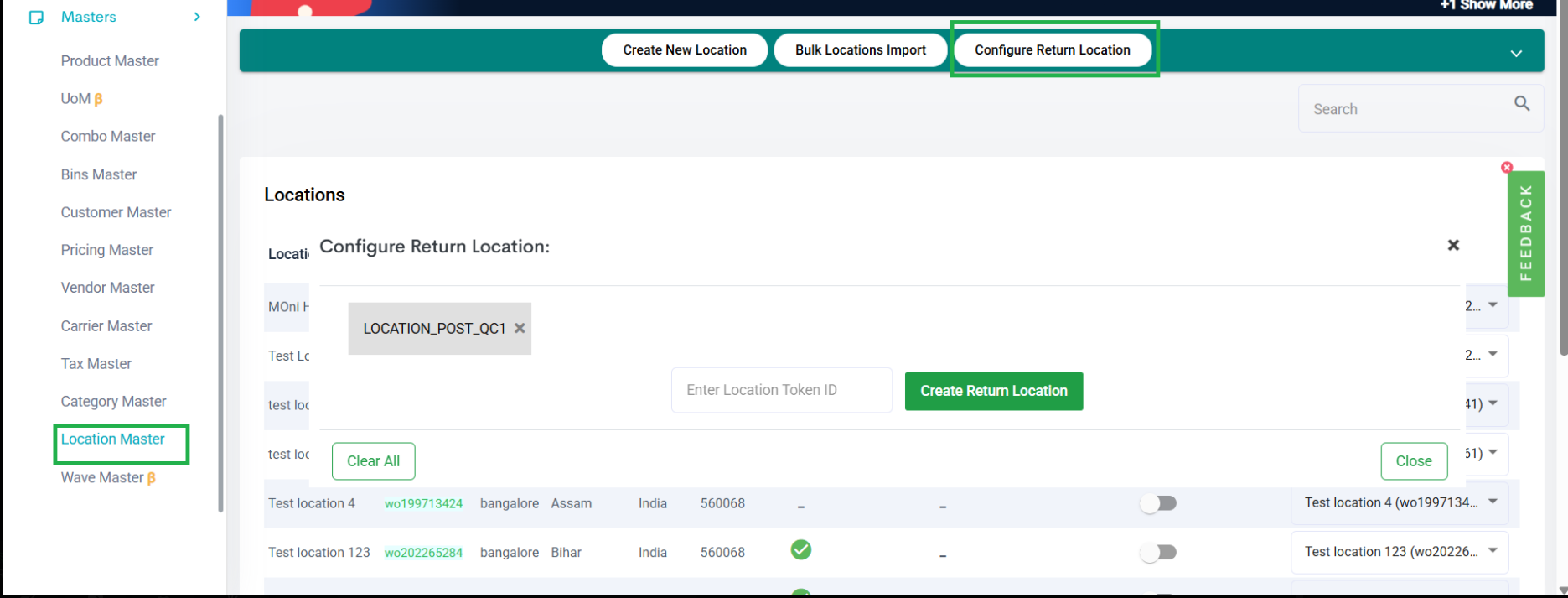This screenshot has width=1568, height=598.
Task: Close the Configure Return Location dialog with X
Action: [x=1453, y=245]
